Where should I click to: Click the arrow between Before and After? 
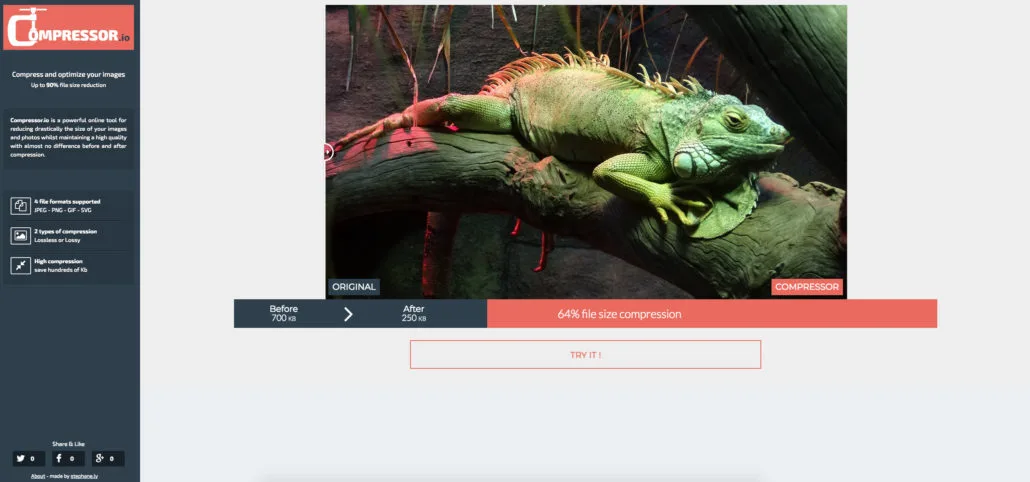click(348, 314)
